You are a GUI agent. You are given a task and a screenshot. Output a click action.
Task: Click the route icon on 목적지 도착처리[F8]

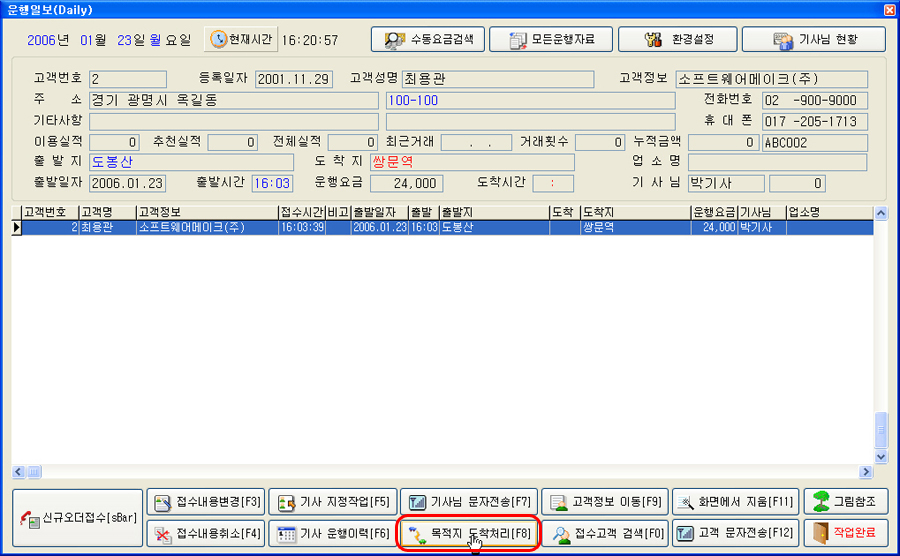pos(417,535)
